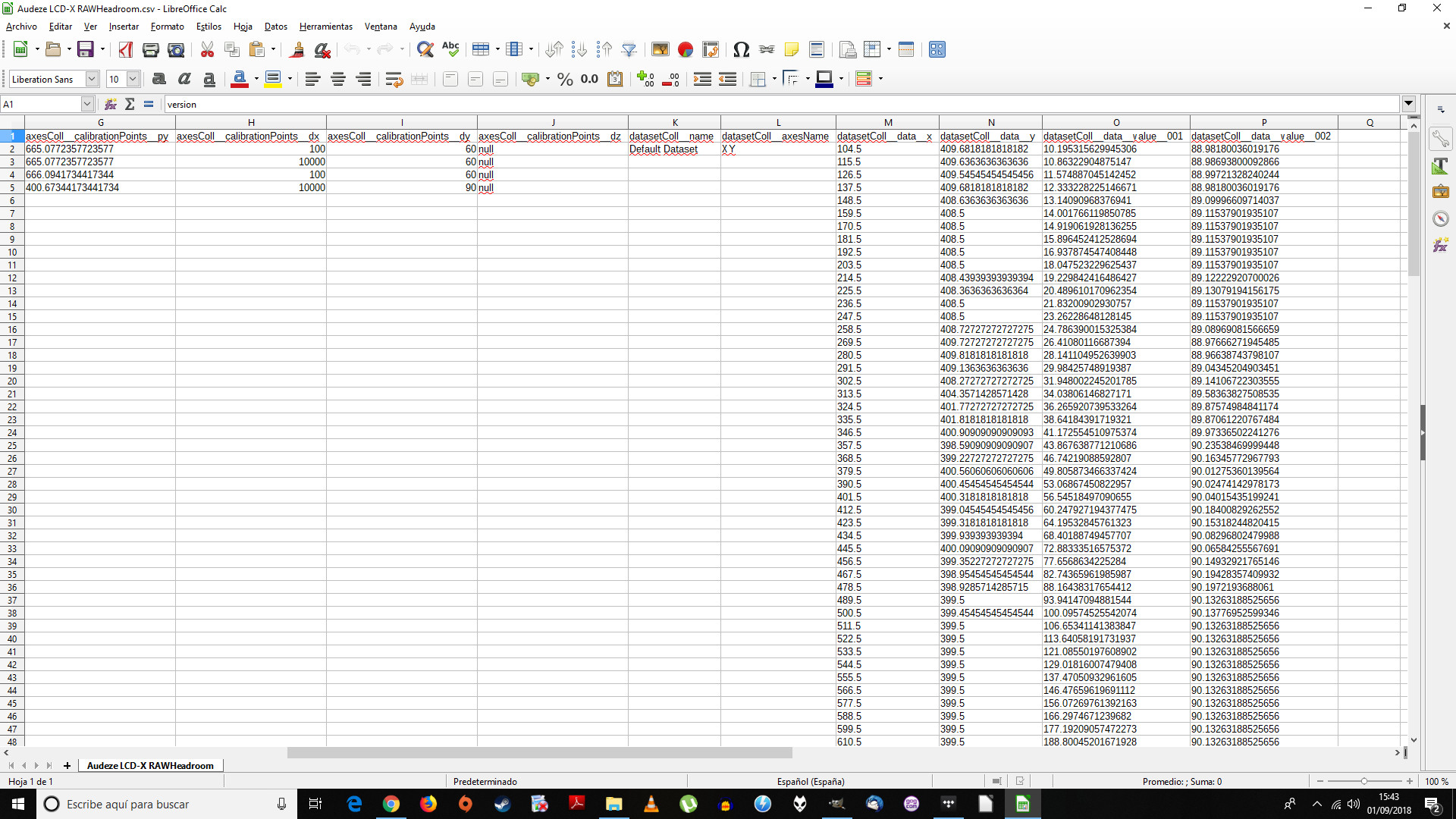1456x819 pixels.
Task: Open the Name Box dropdown arrow
Action: tap(87, 105)
